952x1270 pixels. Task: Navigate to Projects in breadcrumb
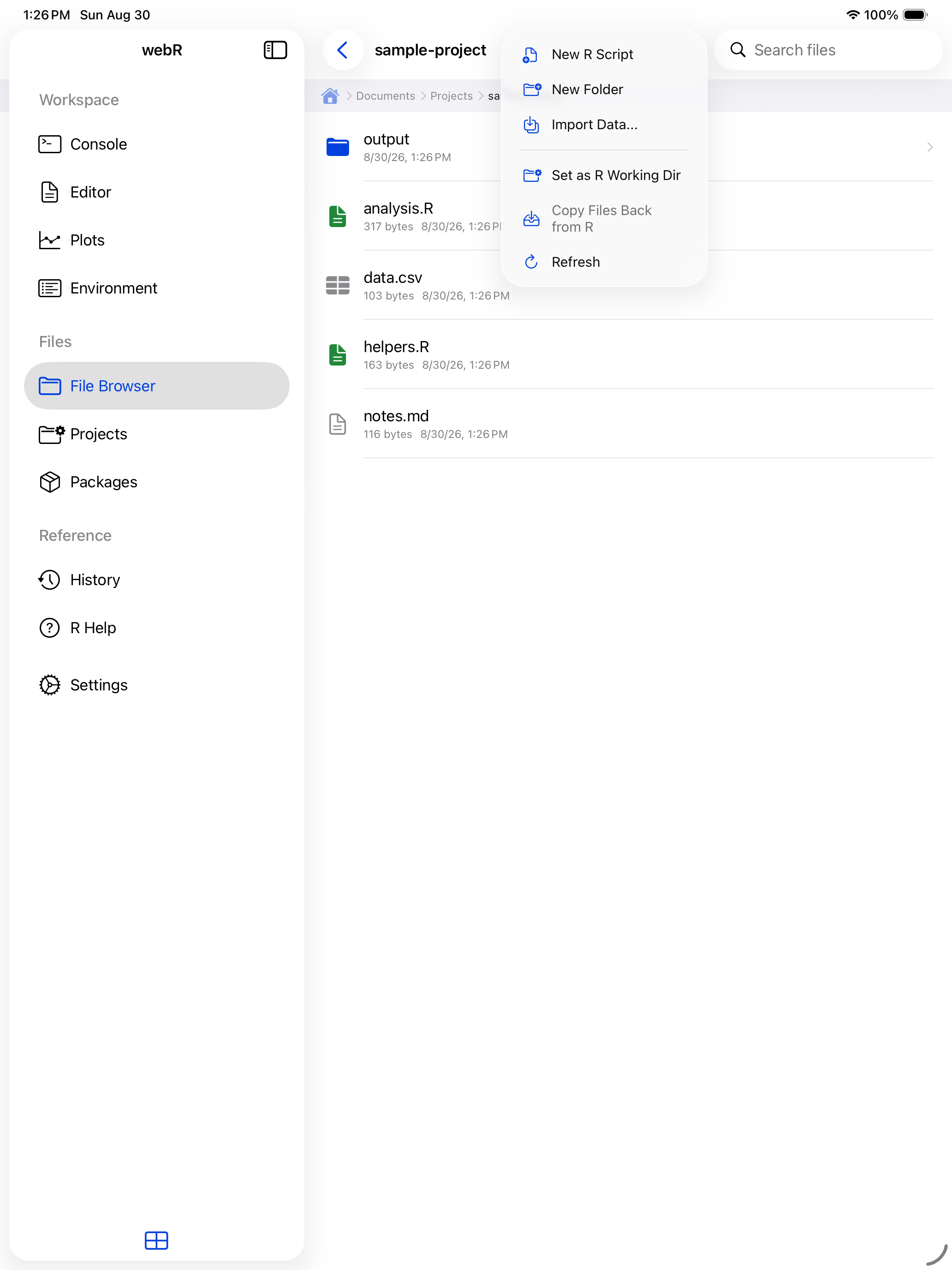pyautogui.click(x=451, y=96)
